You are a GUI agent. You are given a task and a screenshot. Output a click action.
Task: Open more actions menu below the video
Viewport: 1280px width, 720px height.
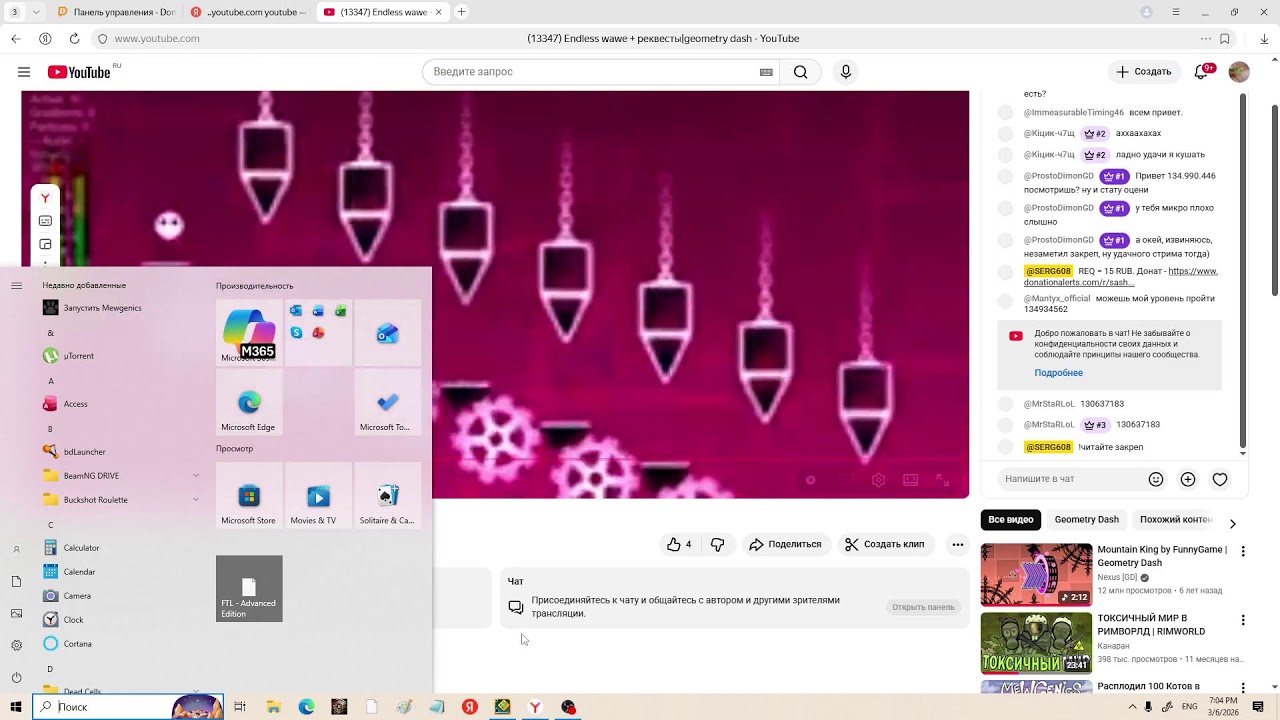958,544
